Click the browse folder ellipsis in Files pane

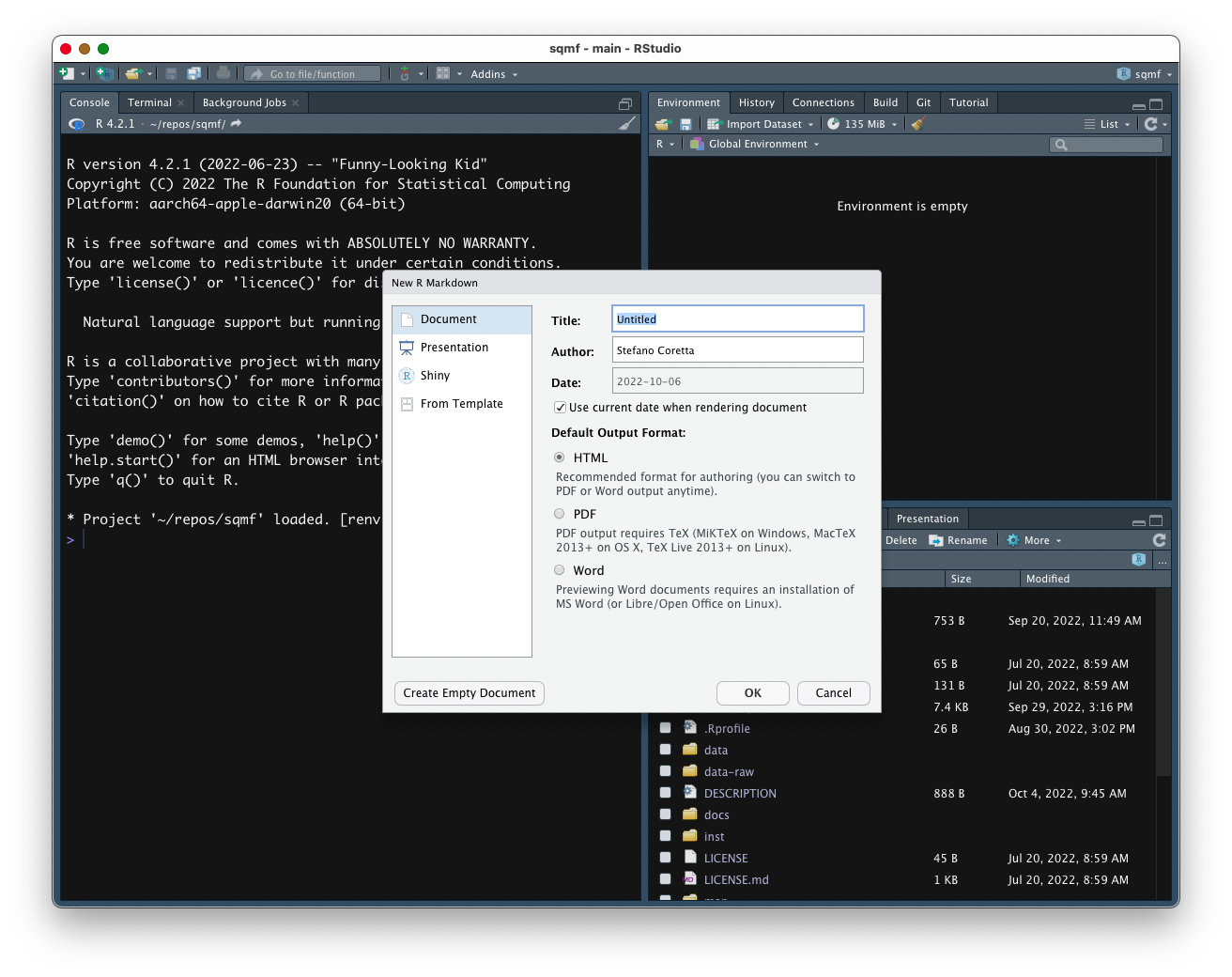coord(1162,560)
